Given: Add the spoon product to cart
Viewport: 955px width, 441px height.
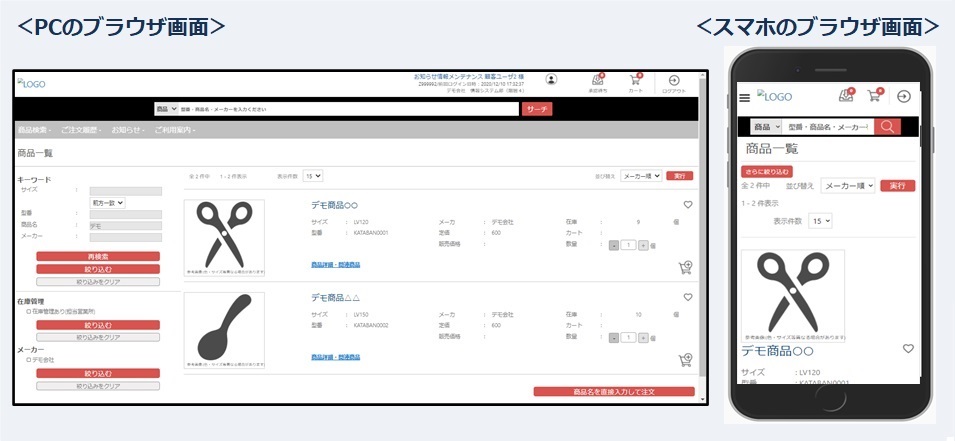Looking at the screenshot, I should [x=686, y=360].
